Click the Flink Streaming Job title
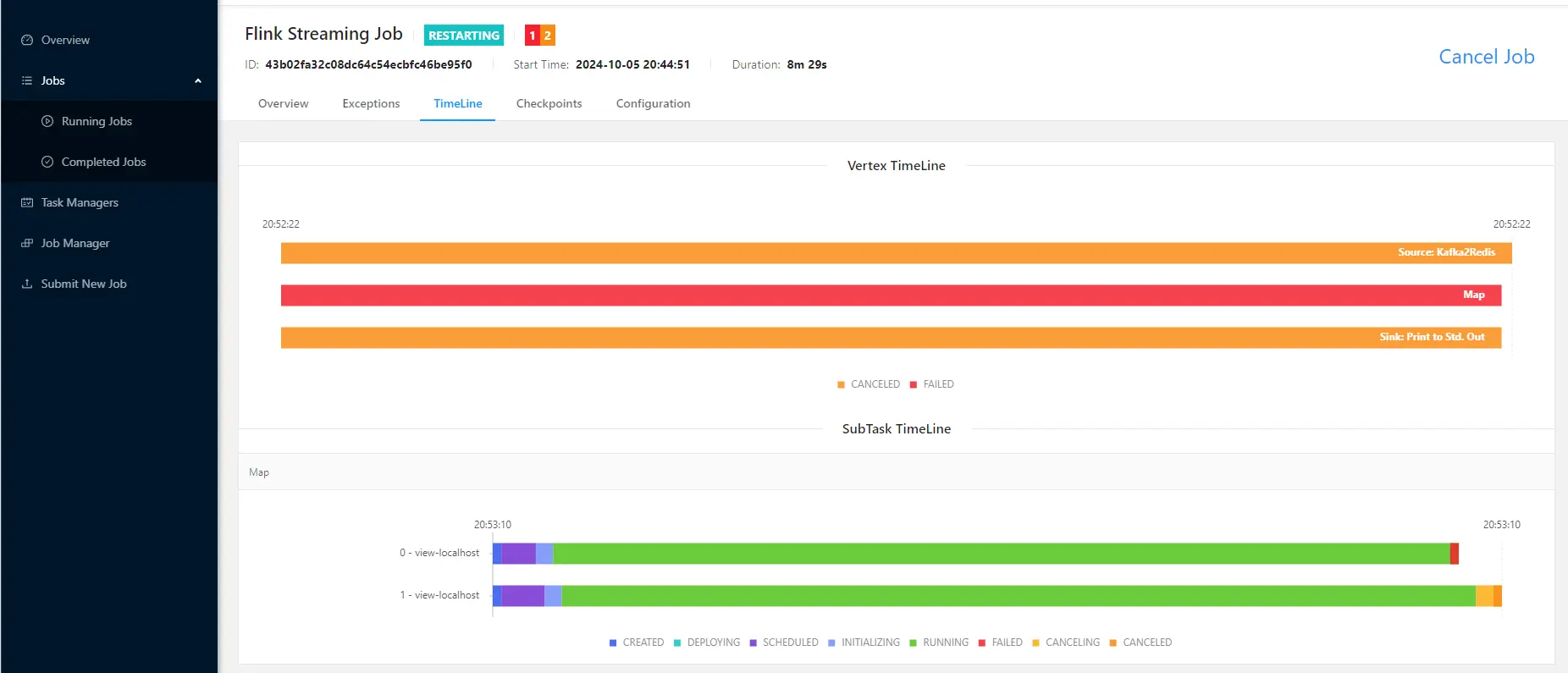The image size is (1568, 673). click(x=323, y=34)
